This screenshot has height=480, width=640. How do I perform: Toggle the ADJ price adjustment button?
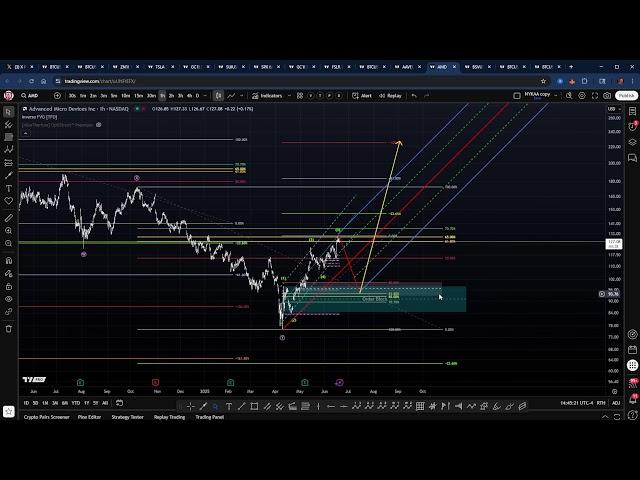(616, 403)
